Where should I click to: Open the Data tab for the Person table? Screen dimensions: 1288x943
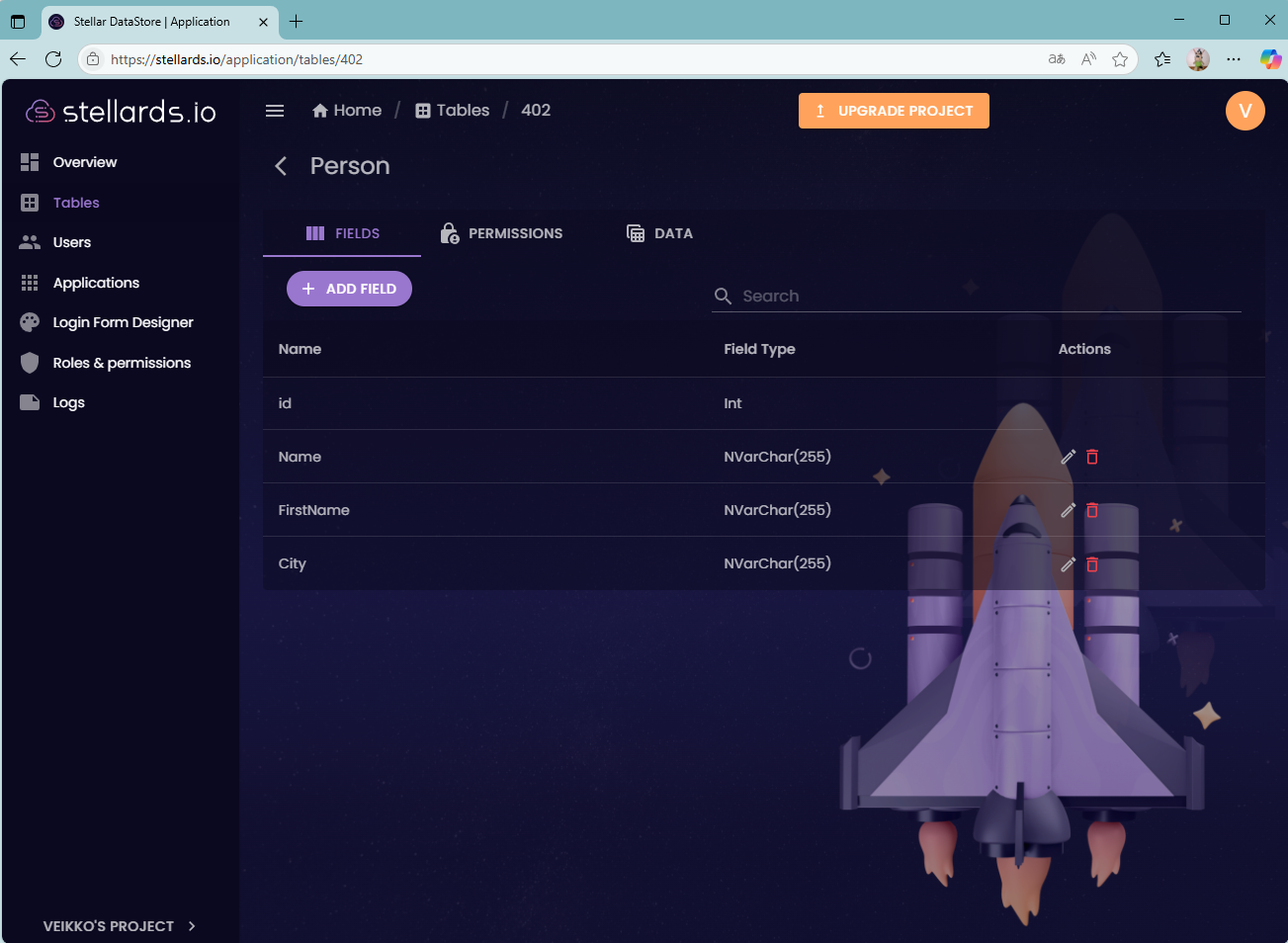[659, 233]
